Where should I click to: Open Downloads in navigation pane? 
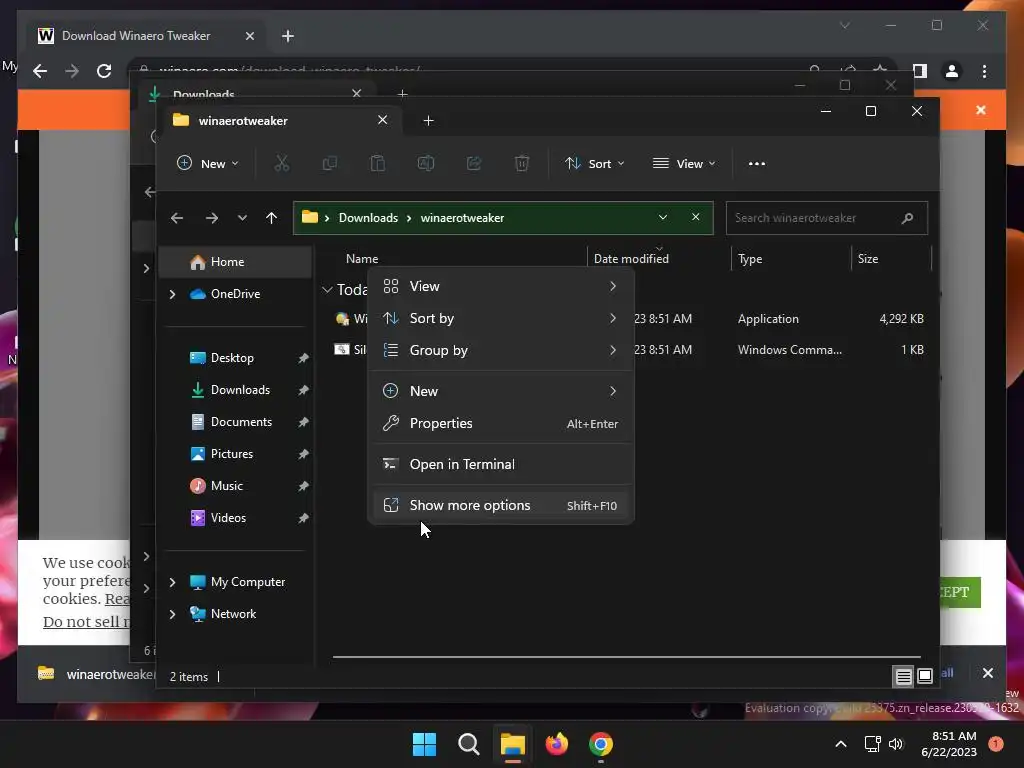pos(236,390)
